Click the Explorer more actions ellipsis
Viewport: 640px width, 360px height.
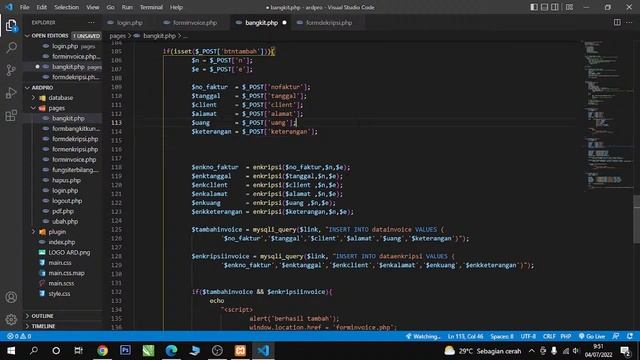click(x=91, y=23)
